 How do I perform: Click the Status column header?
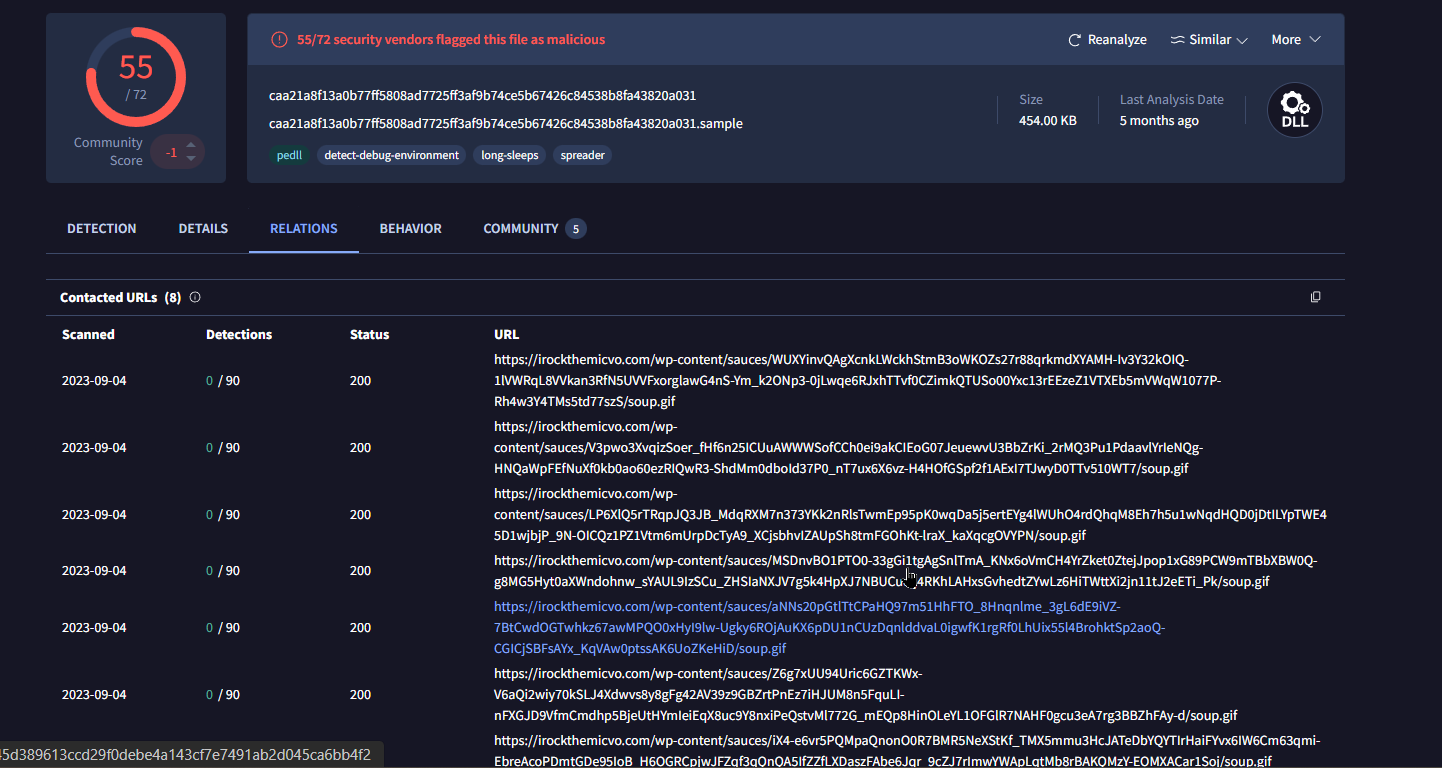(x=370, y=335)
